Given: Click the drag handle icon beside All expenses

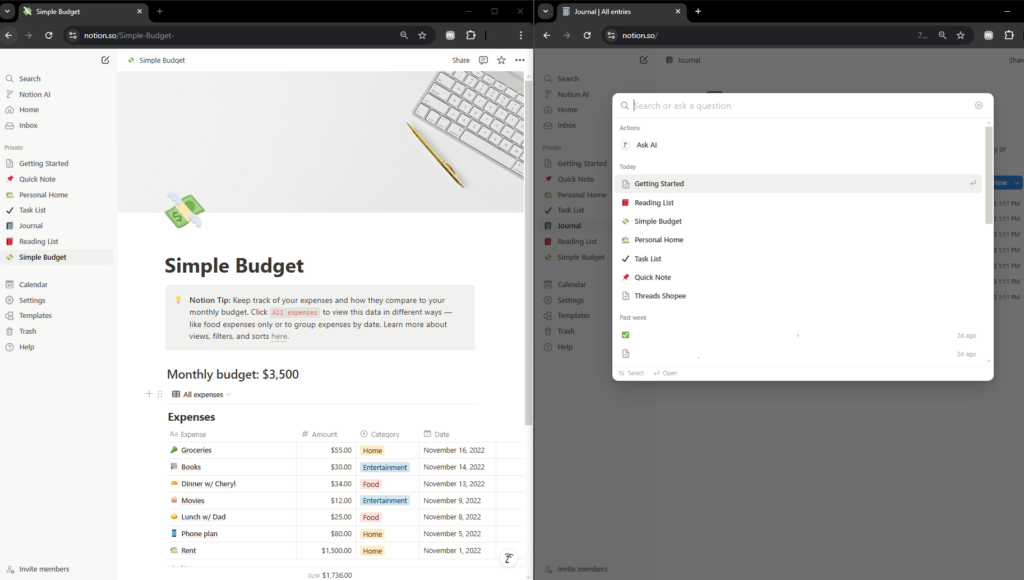Looking at the screenshot, I should coord(160,394).
